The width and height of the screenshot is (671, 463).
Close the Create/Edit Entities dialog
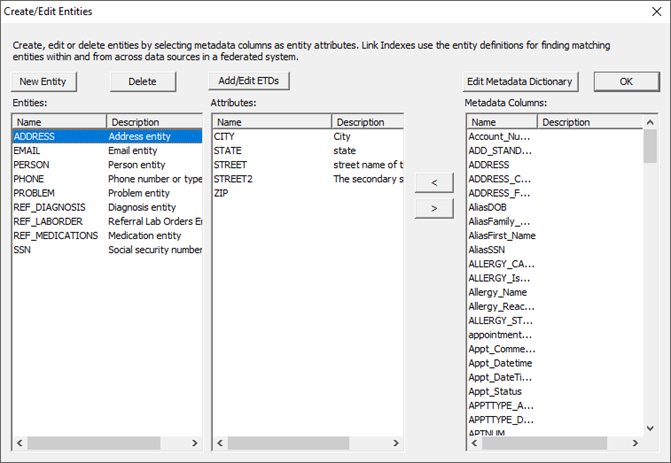click(x=656, y=12)
